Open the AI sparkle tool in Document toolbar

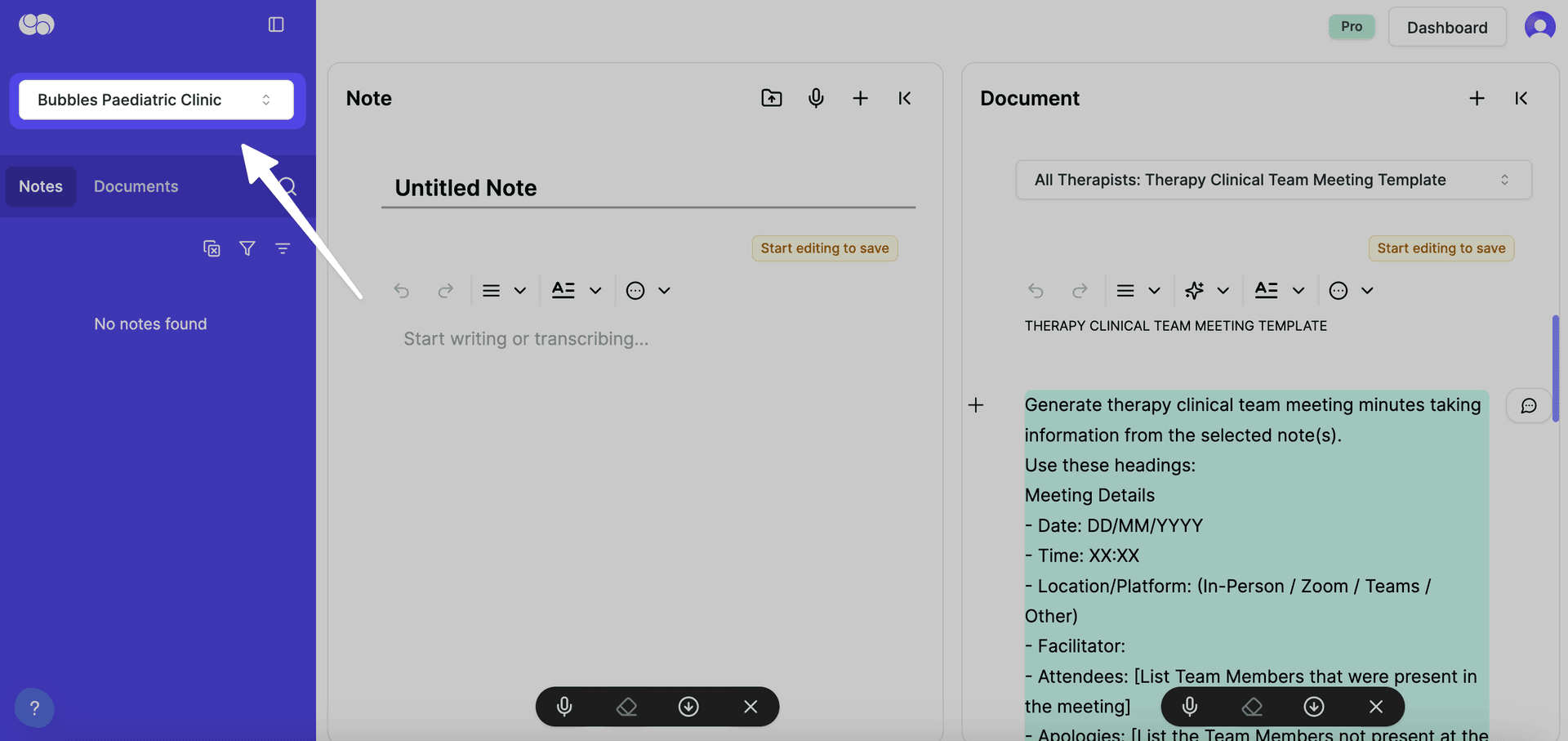point(1194,290)
